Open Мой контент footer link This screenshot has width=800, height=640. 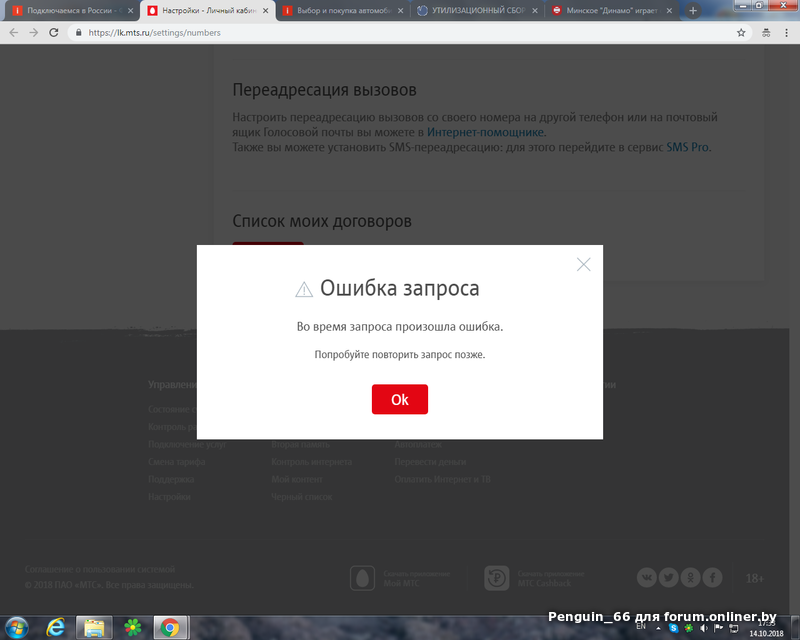296,479
